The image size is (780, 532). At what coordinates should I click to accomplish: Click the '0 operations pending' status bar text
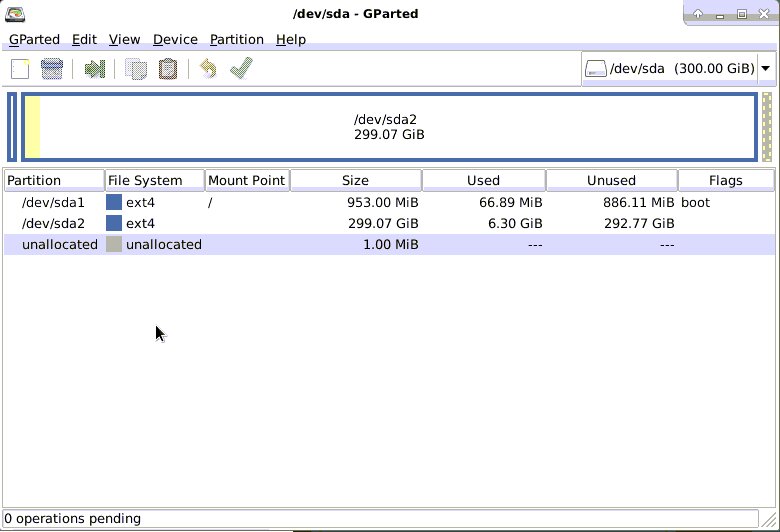click(73, 519)
